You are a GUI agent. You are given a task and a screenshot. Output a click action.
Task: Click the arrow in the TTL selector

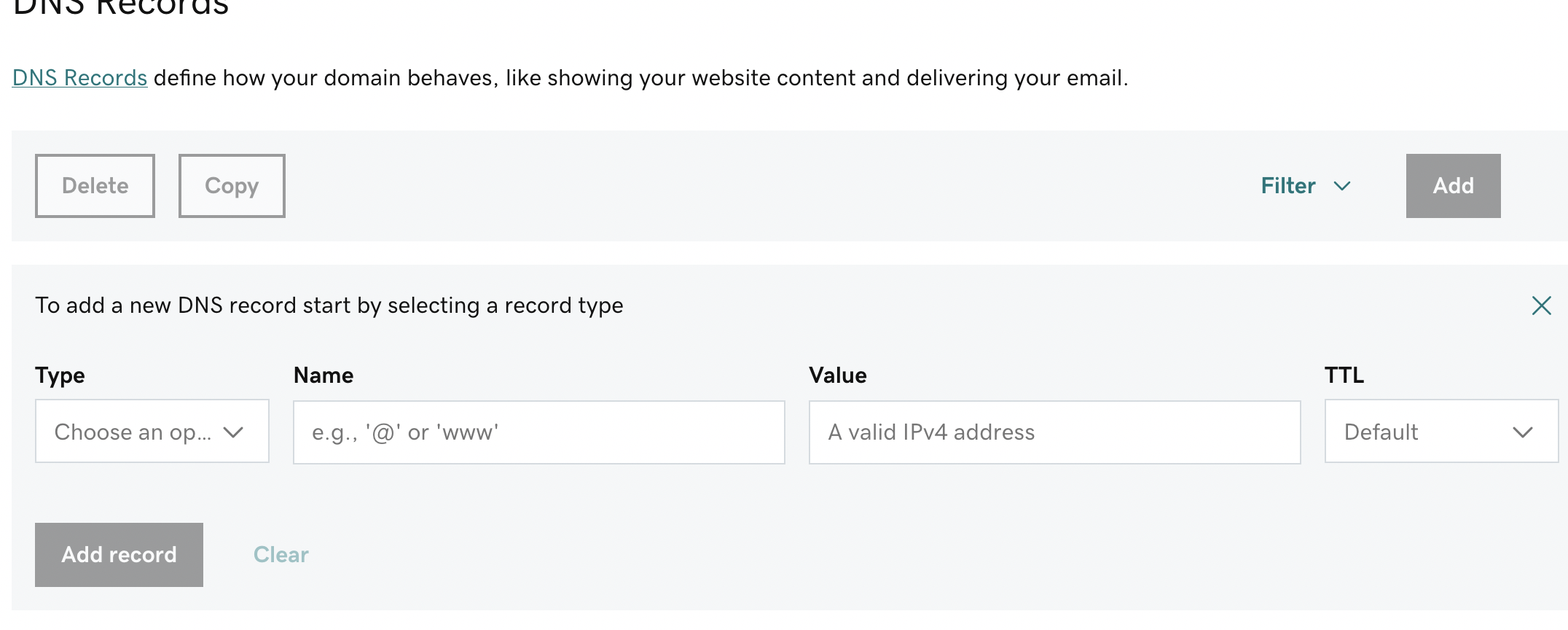[1523, 432]
